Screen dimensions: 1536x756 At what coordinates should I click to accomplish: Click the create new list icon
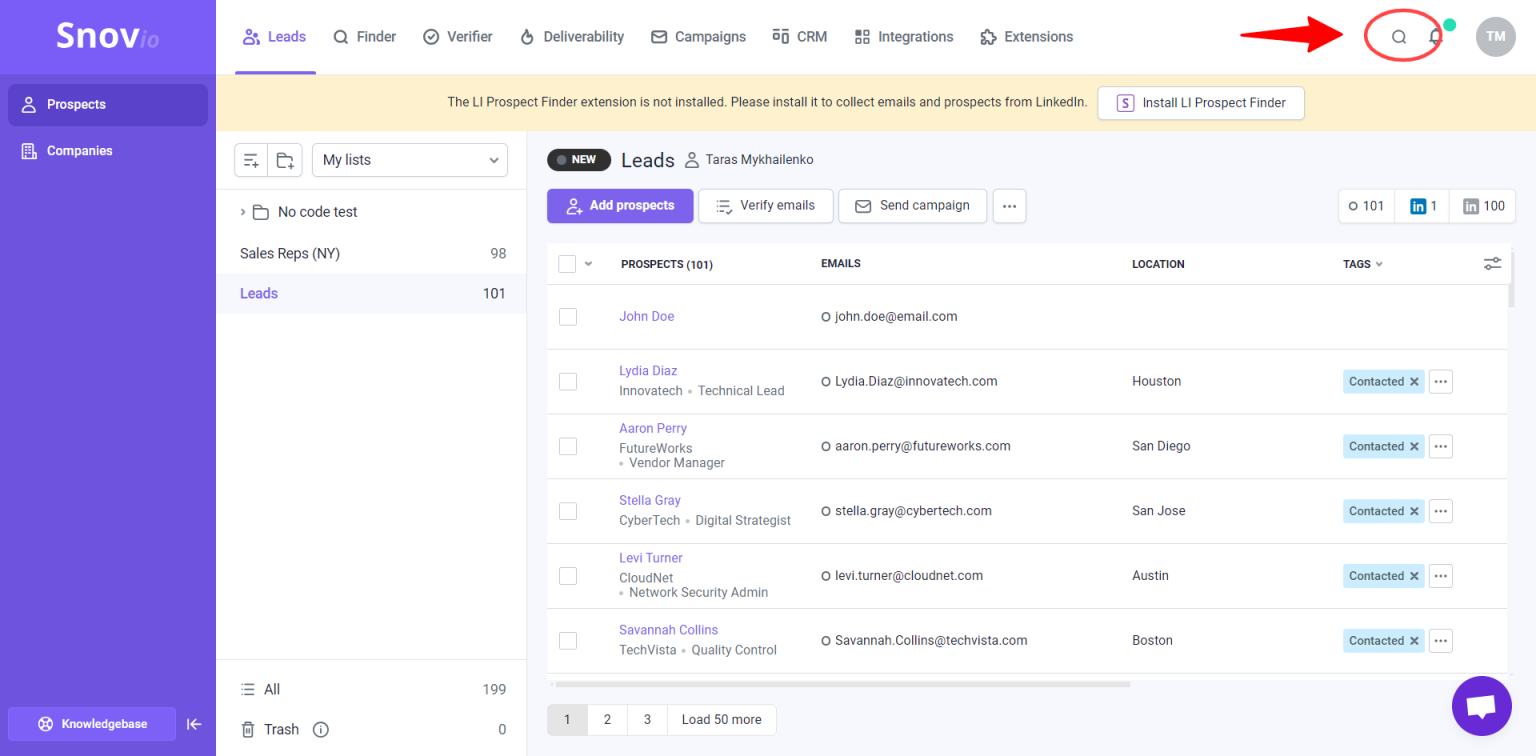[x=251, y=160]
